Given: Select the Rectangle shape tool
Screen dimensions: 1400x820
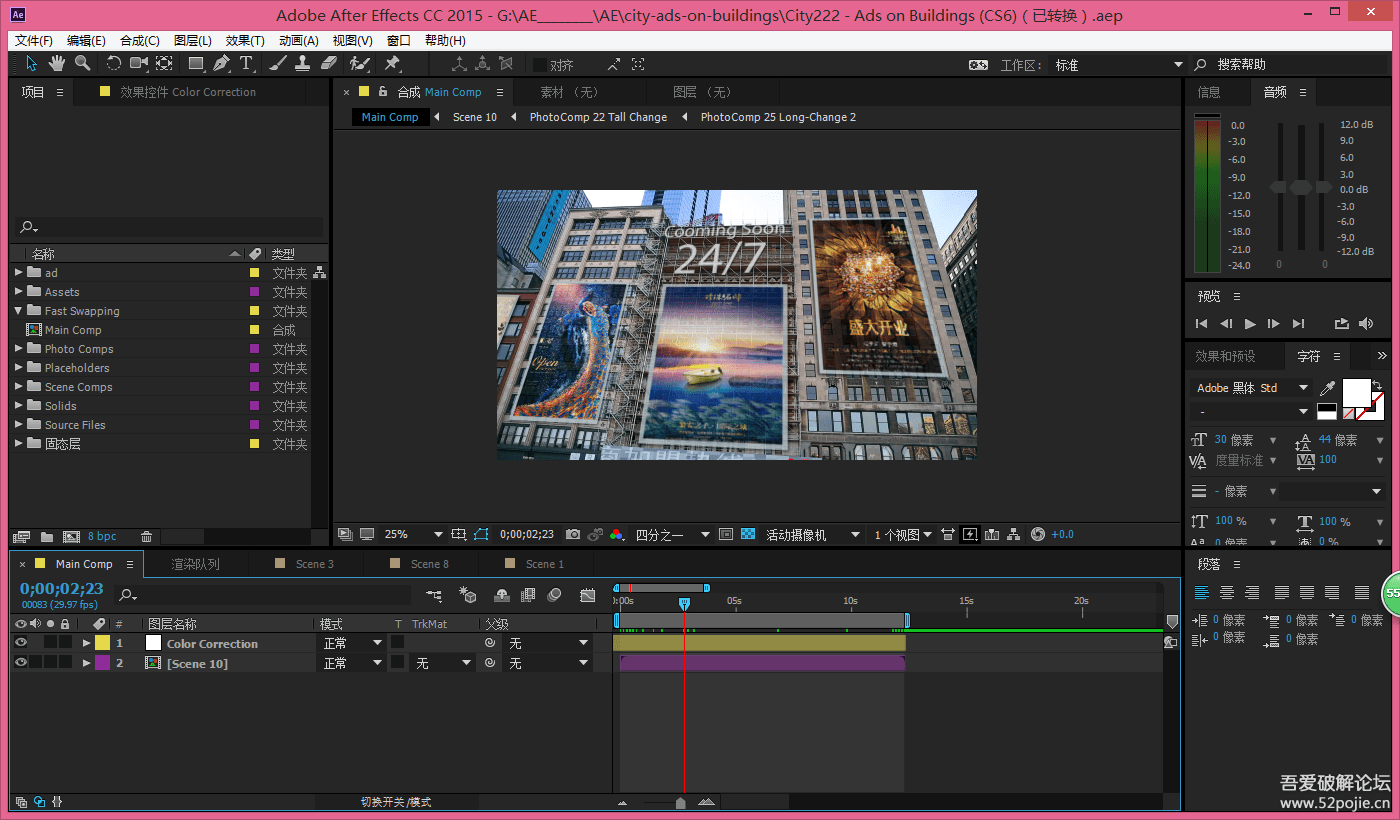Looking at the screenshot, I should click(x=196, y=63).
